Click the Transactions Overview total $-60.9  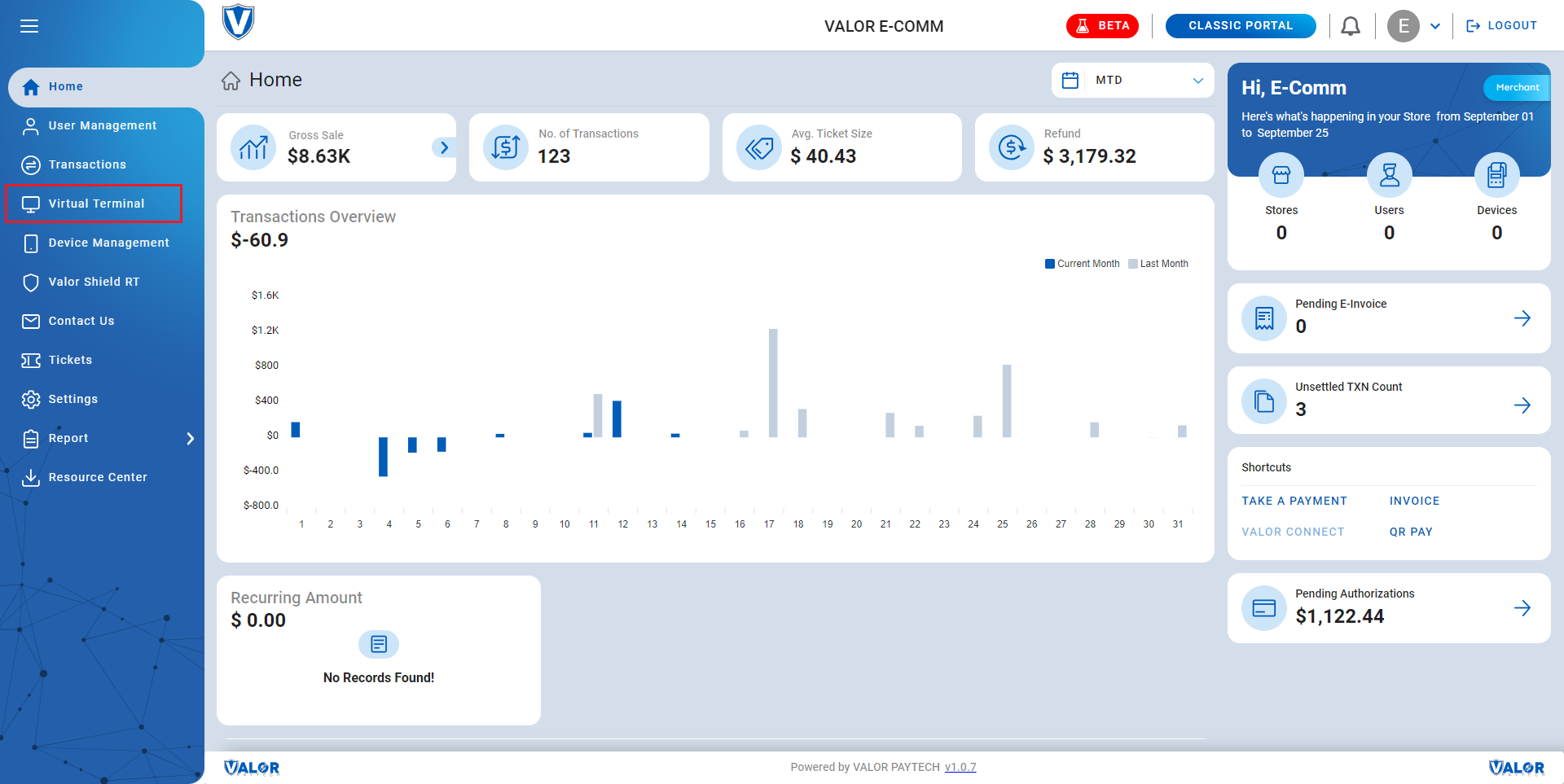(x=260, y=240)
